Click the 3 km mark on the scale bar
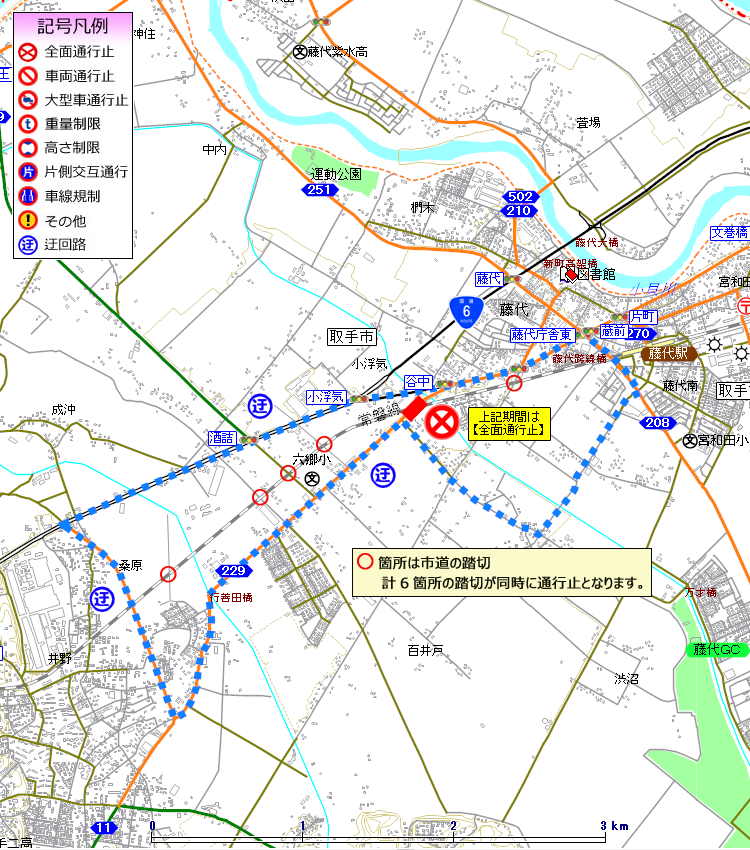Screen dimensions: 750x850 (x=614, y=826)
